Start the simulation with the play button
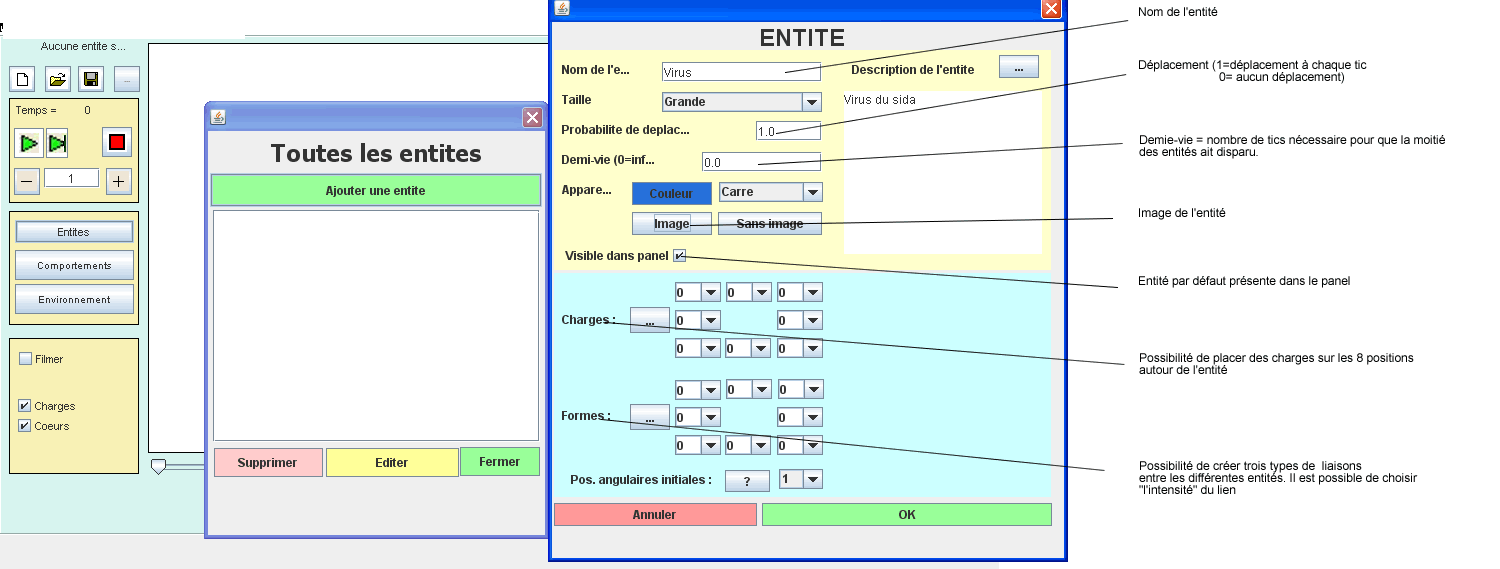The height and width of the screenshot is (569, 1500). [29, 143]
